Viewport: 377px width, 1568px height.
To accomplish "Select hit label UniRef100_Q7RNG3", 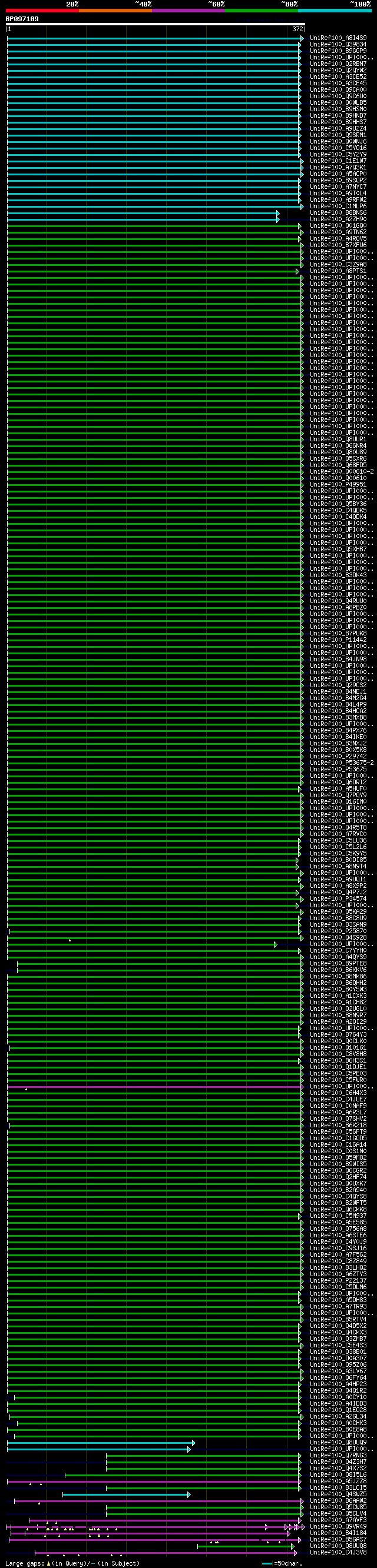I will (x=338, y=1456).
